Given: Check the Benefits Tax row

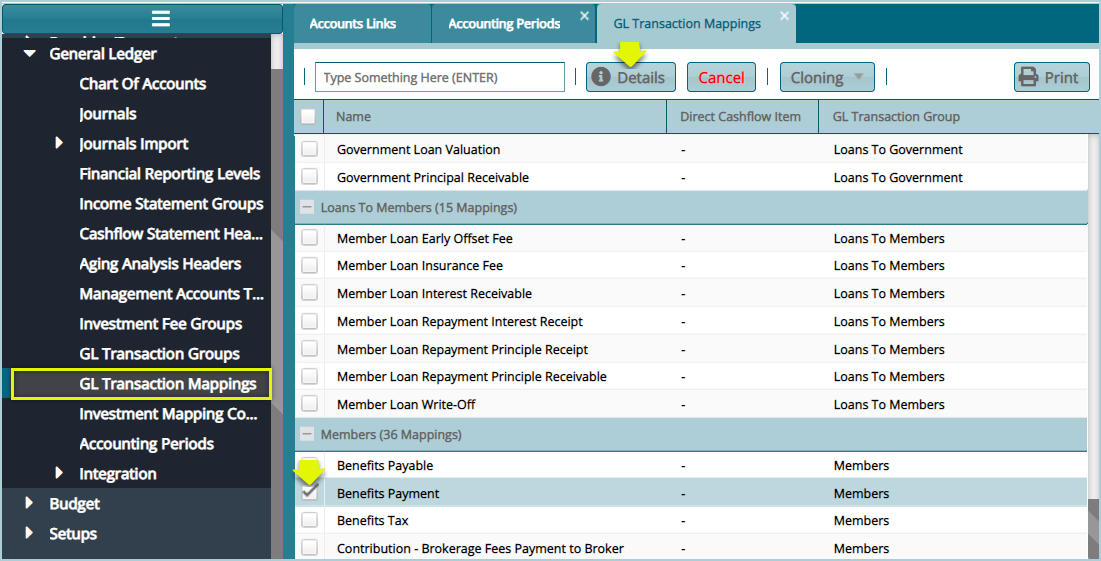Looking at the screenshot, I should pyautogui.click(x=309, y=520).
